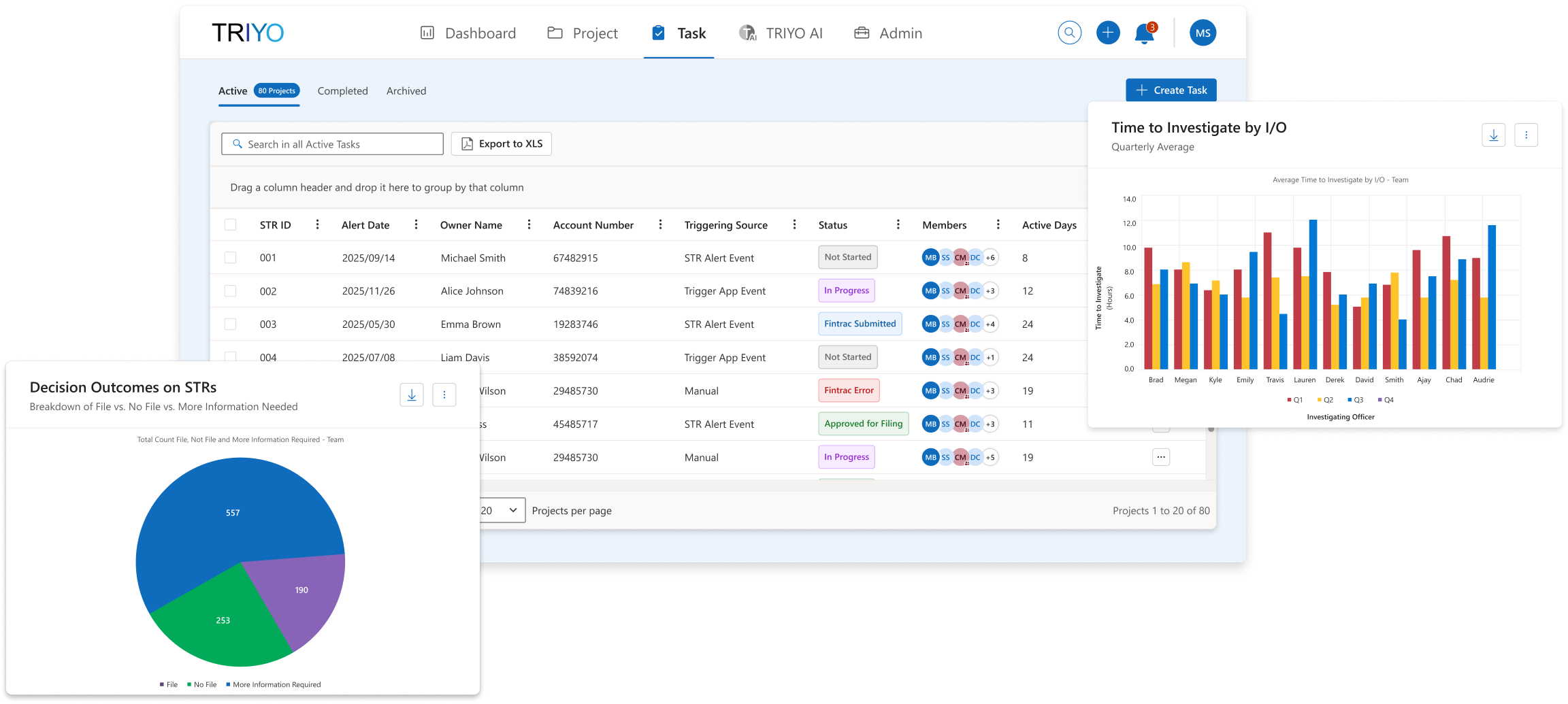Select the checkbox for STR 003 row

point(231,324)
